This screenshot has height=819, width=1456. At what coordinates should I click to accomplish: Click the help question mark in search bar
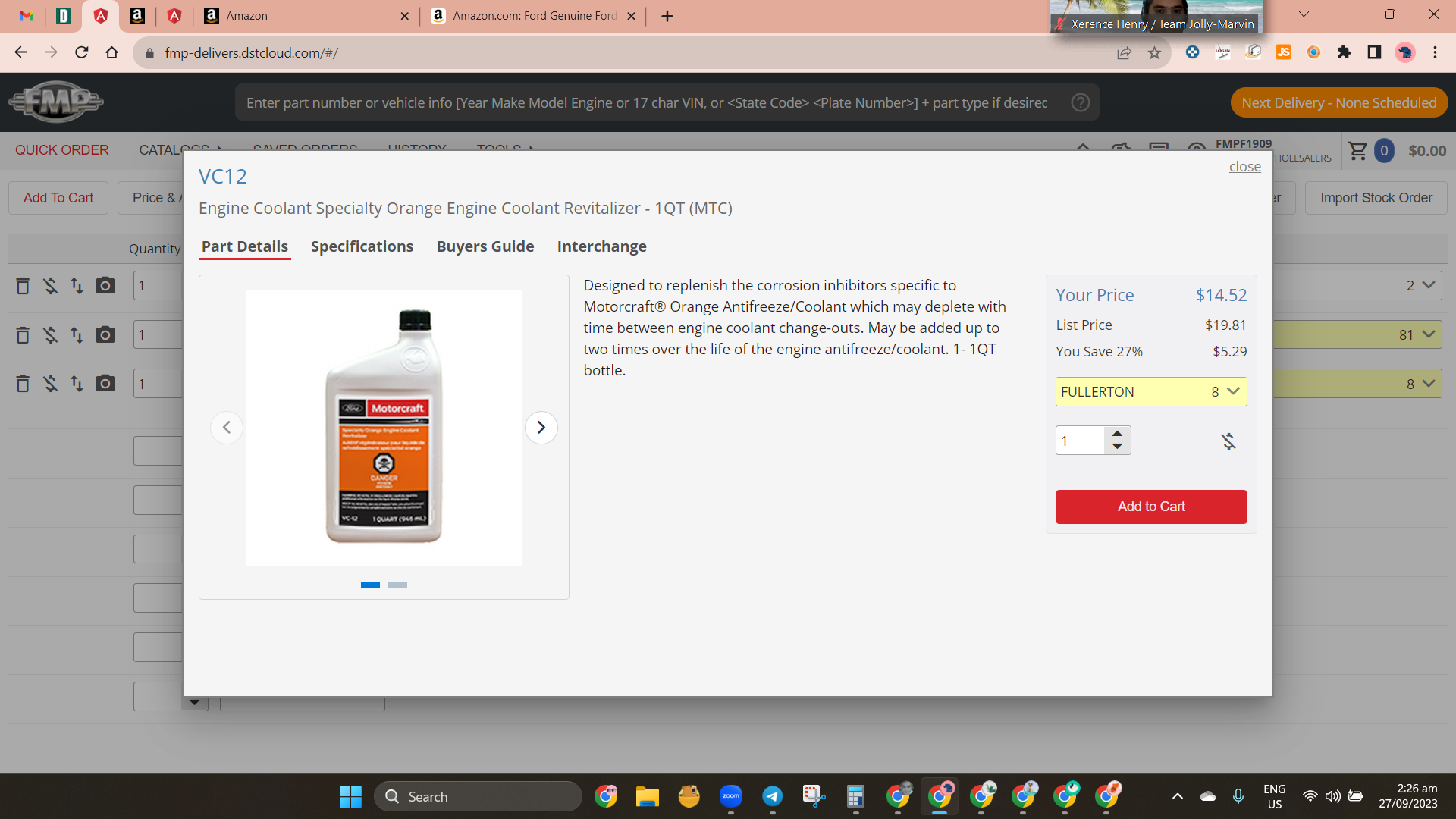coord(1081,102)
